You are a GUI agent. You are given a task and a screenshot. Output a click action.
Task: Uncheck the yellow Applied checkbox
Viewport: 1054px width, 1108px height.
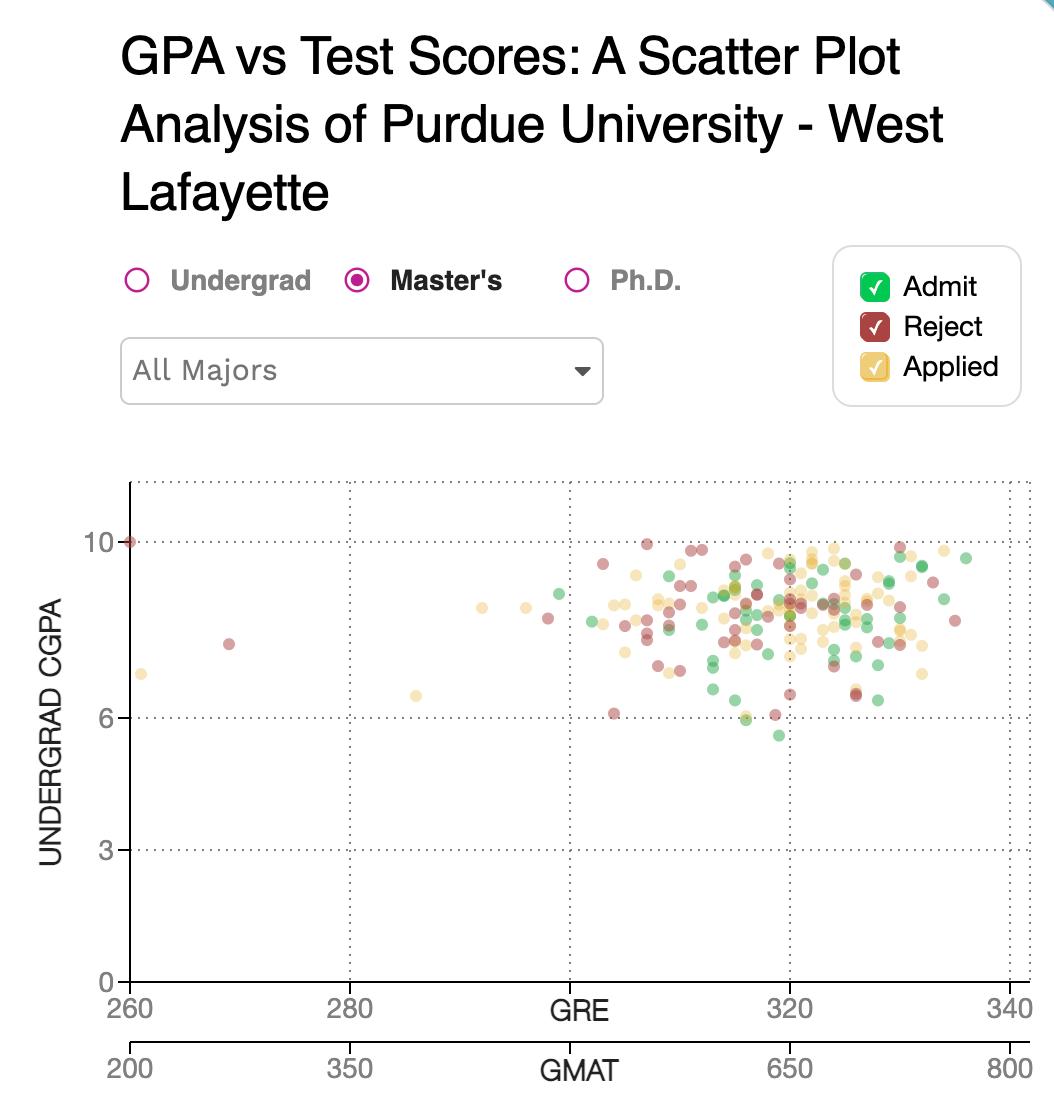875,367
